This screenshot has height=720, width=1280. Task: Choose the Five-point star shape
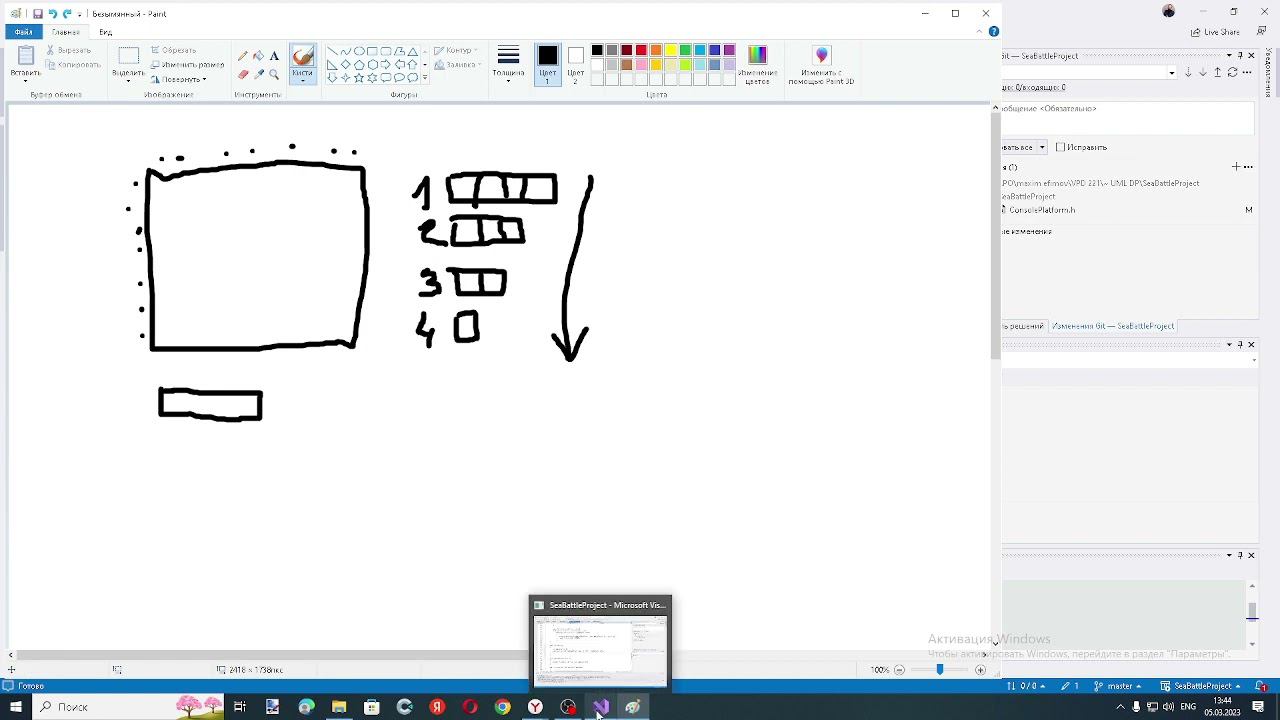pos(358,77)
